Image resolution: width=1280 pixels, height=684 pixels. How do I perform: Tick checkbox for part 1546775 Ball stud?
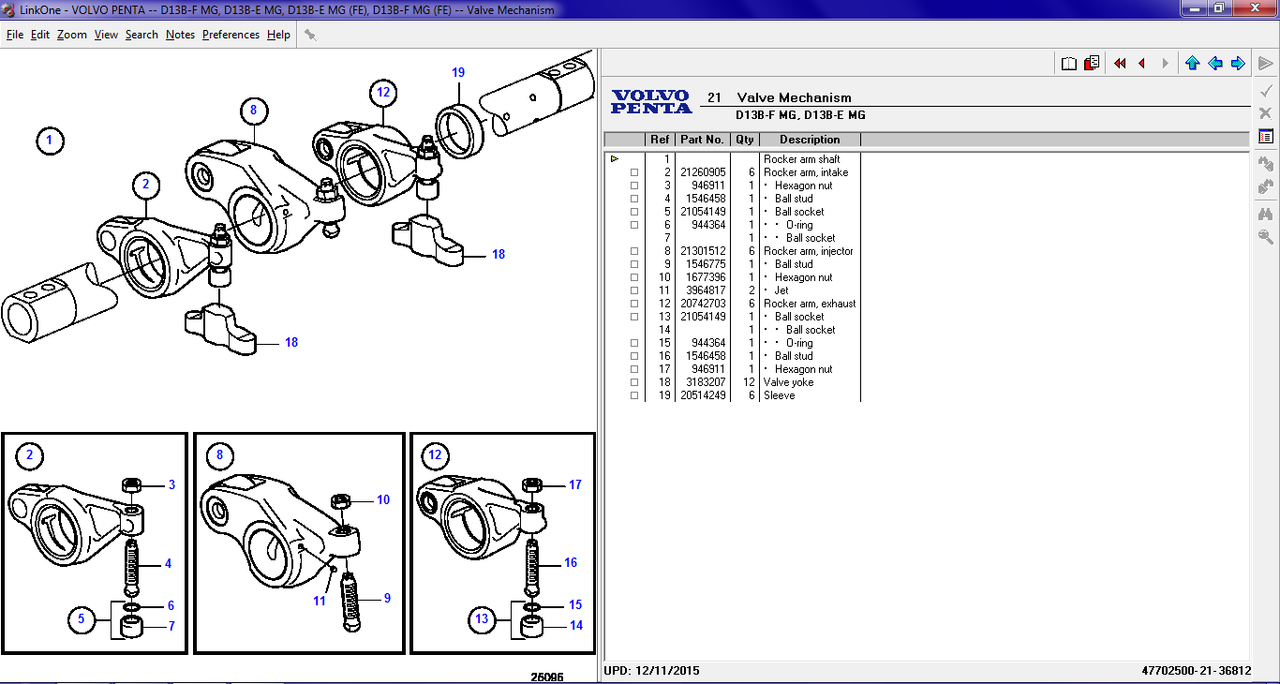(x=634, y=264)
